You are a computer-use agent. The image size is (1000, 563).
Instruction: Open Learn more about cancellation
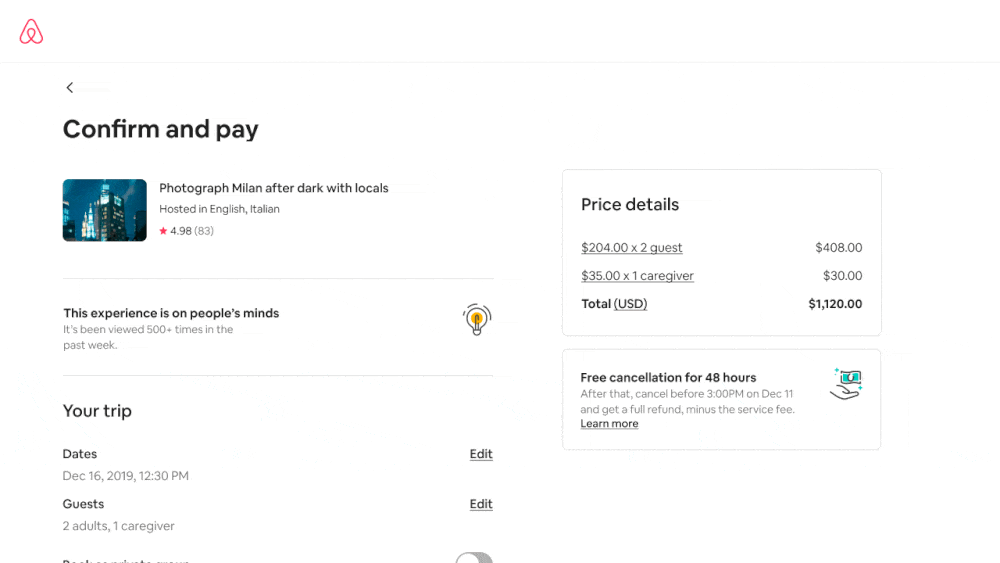pos(609,424)
